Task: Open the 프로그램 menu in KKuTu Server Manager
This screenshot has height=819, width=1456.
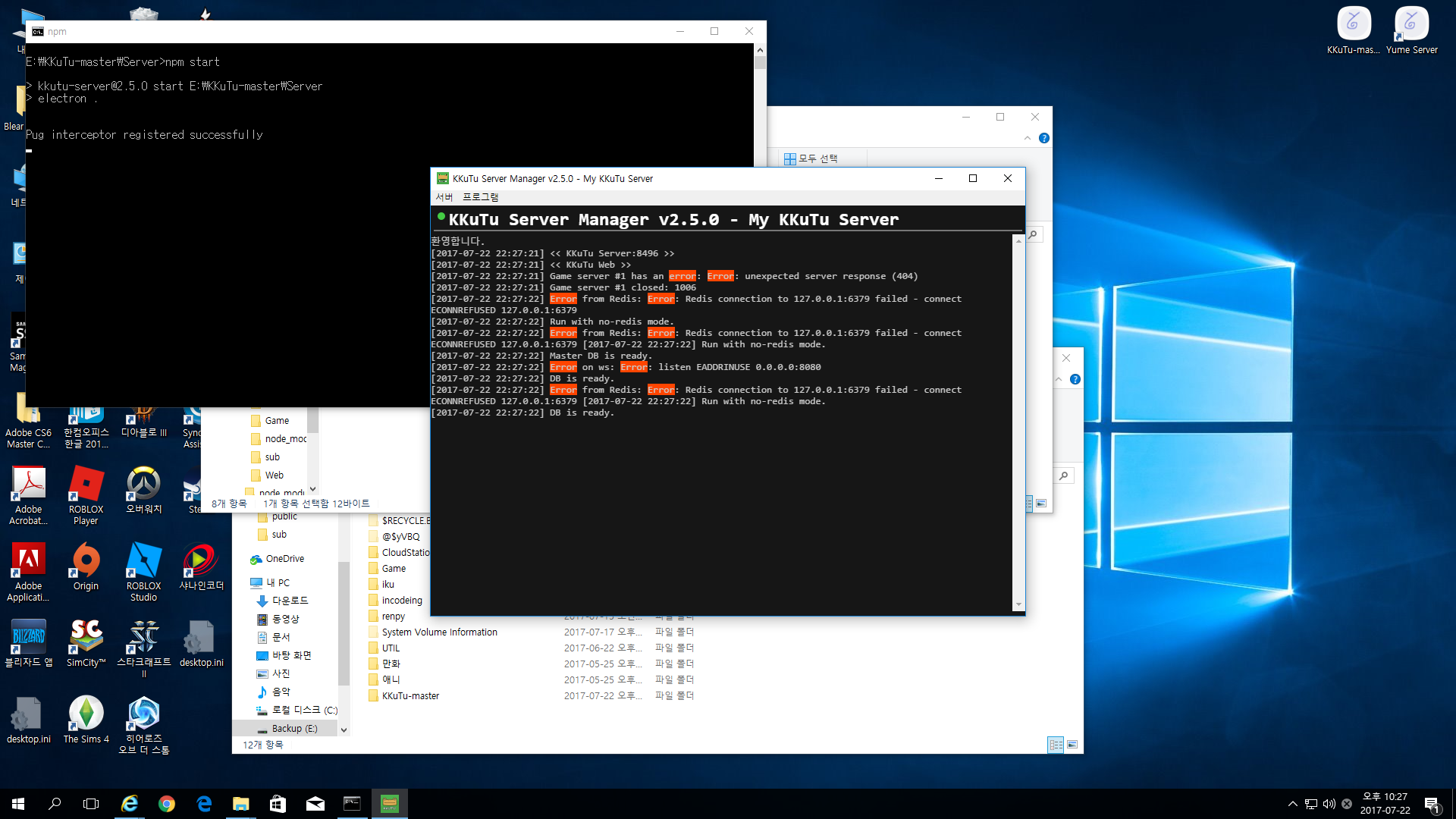Action: click(480, 197)
